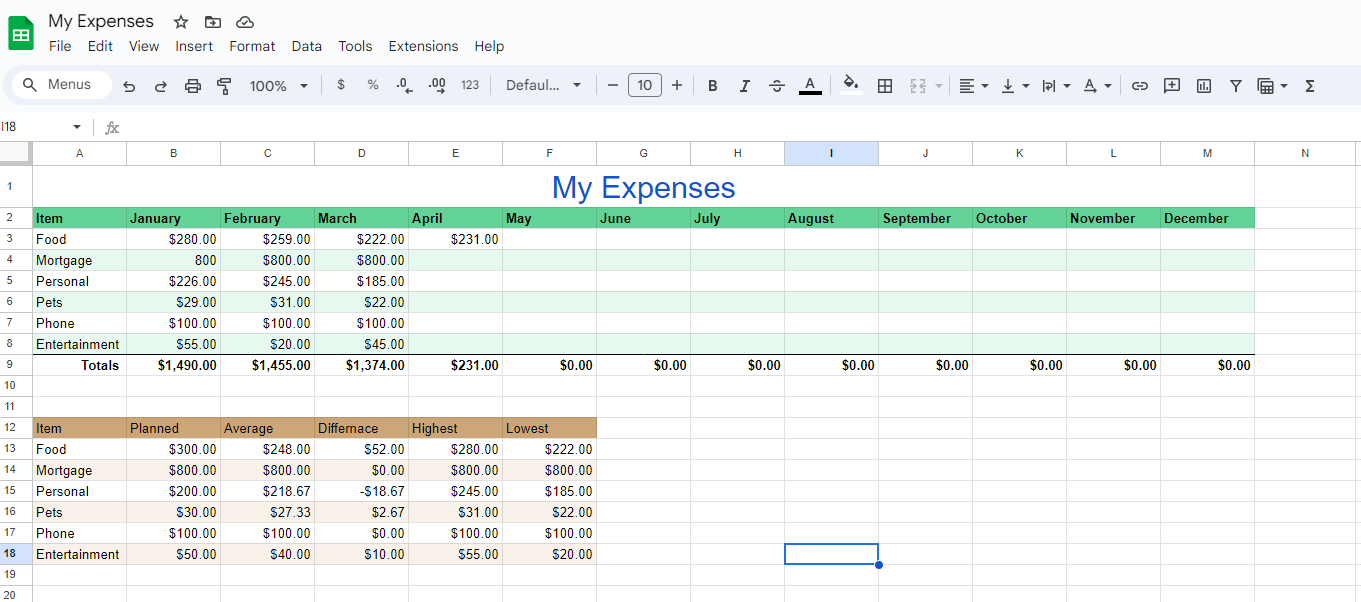Open the font family dropdown
1361x602 pixels.
click(543, 85)
